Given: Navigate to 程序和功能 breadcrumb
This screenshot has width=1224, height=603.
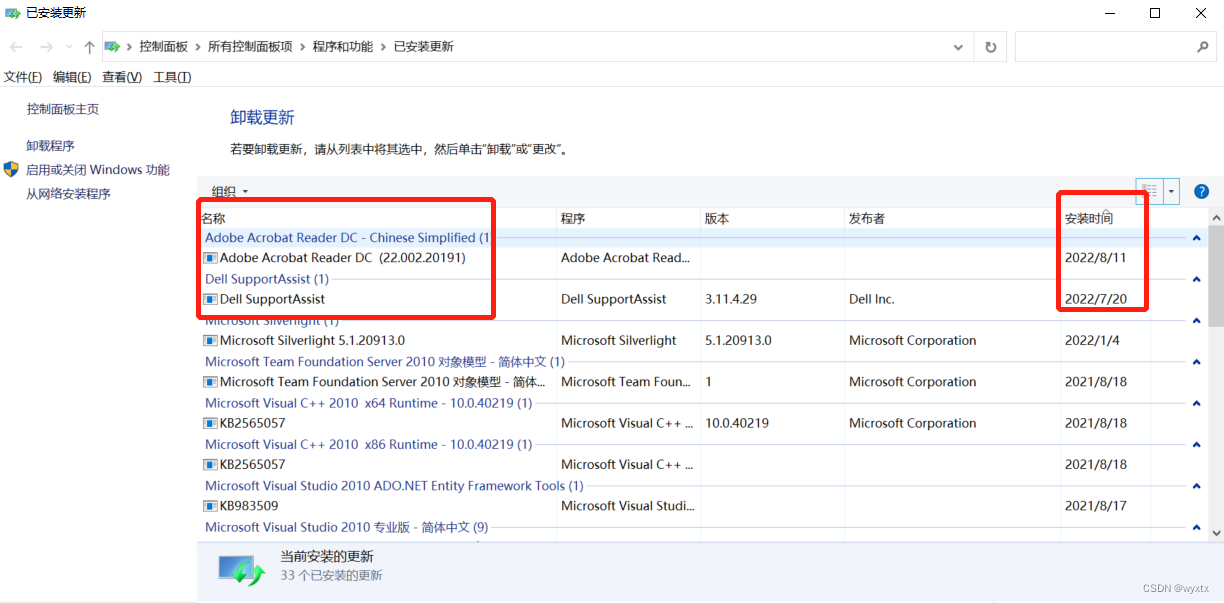Looking at the screenshot, I should pos(342,47).
